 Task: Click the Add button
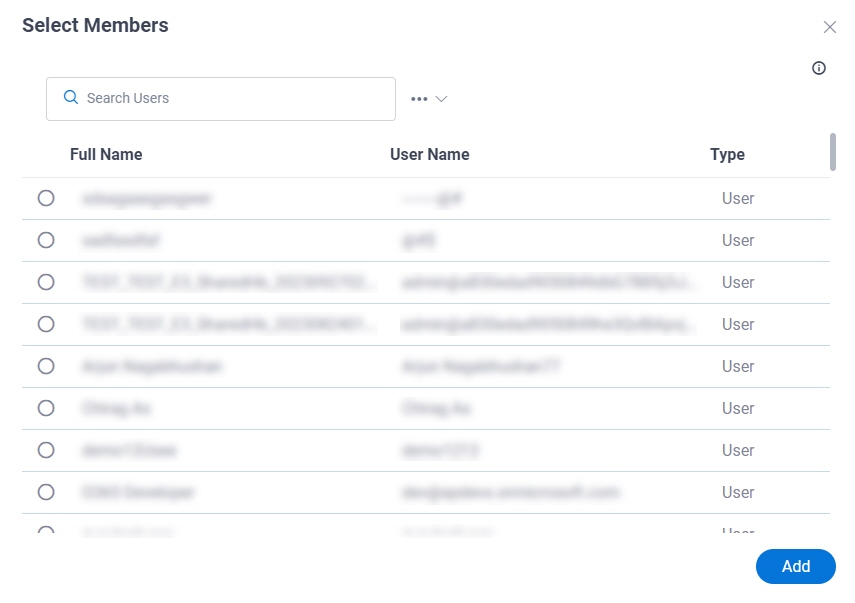click(796, 566)
